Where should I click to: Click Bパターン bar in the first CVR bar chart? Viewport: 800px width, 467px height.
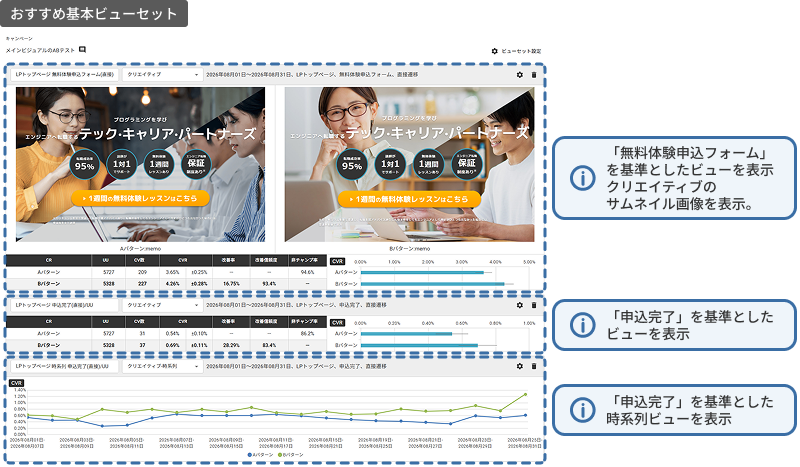coord(432,284)
